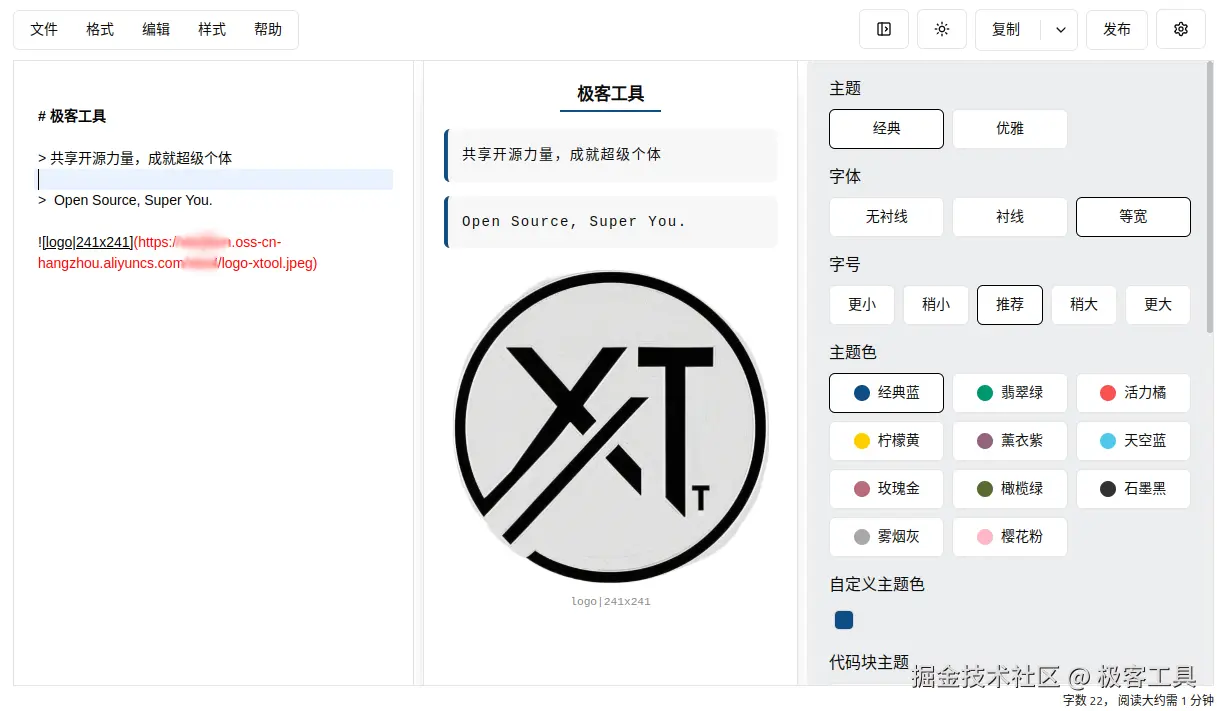Viewport: 1217px width, 711px height.
Task: Open the dropdown next to 复制
Action: (x=1060, y=29)
